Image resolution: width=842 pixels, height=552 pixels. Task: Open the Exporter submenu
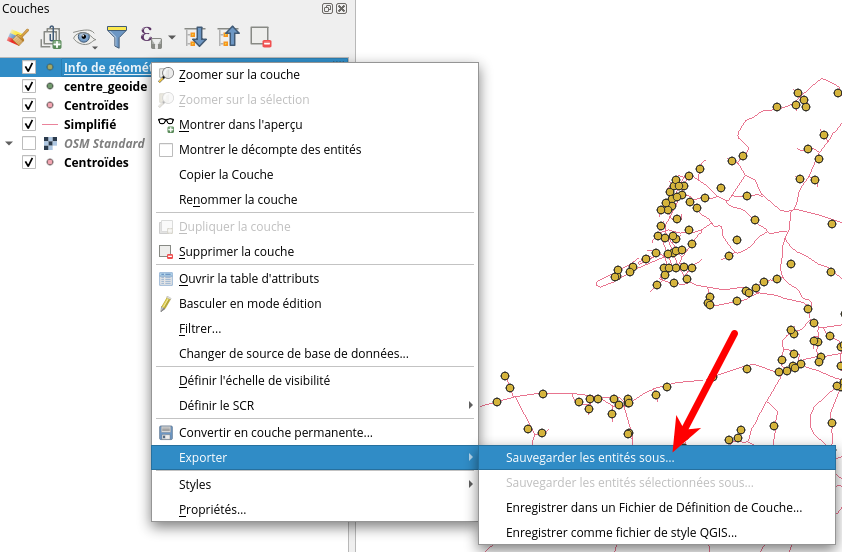(x=315, y=457)
